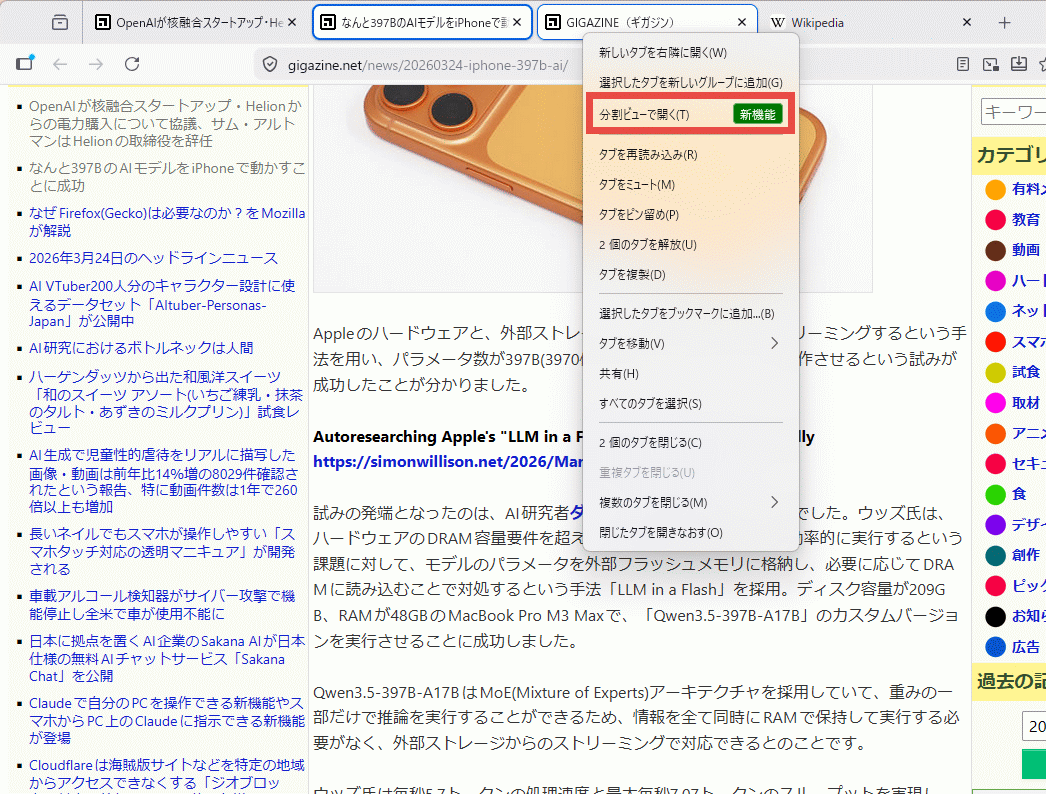Image resolution: width=1046 pixels, height=794 pixels.
Task: Open the Firefox View button left of the tabs
Action: (x=60, y=22)
